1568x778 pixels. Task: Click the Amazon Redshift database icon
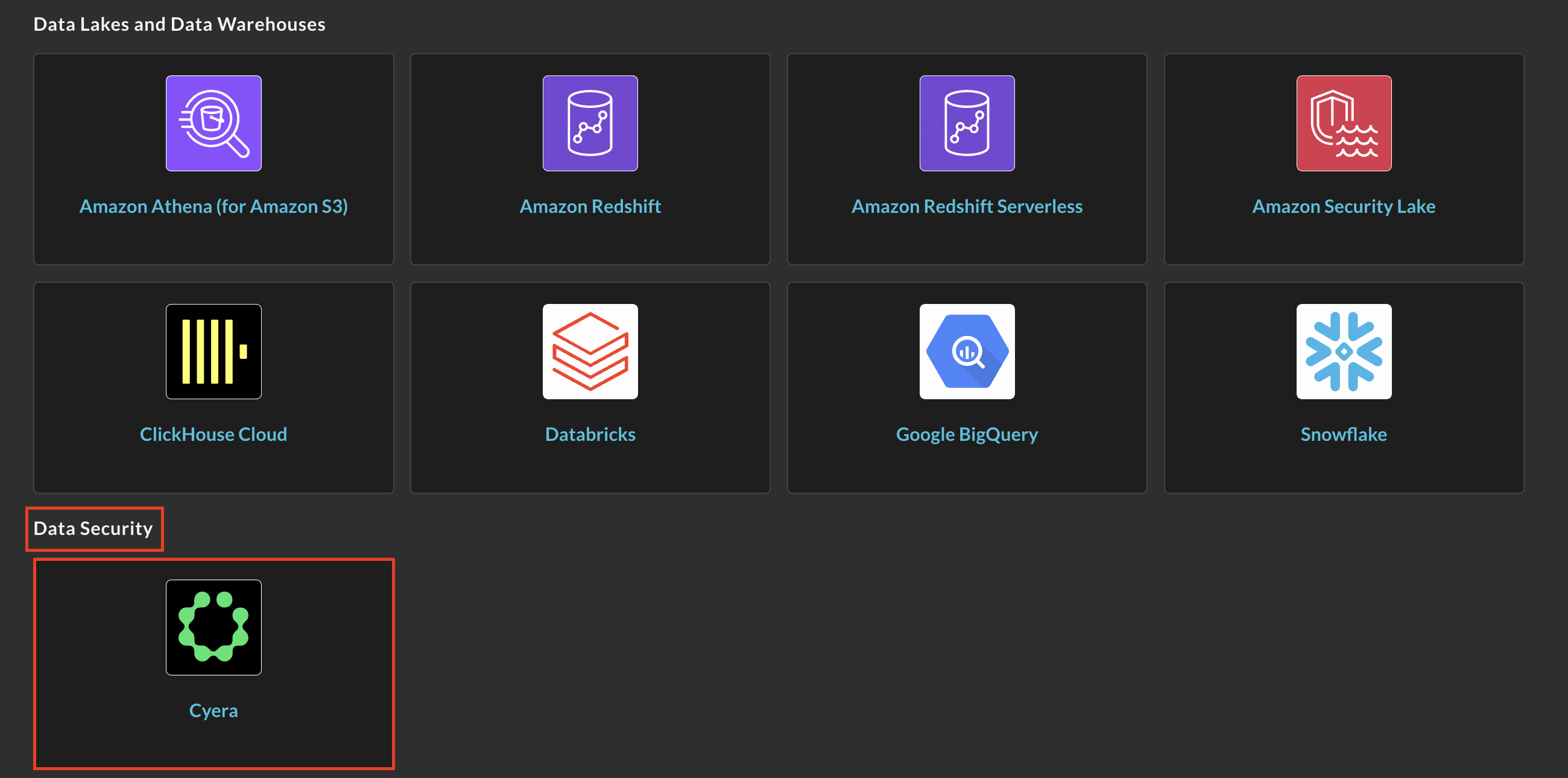(x=590, y=123)
